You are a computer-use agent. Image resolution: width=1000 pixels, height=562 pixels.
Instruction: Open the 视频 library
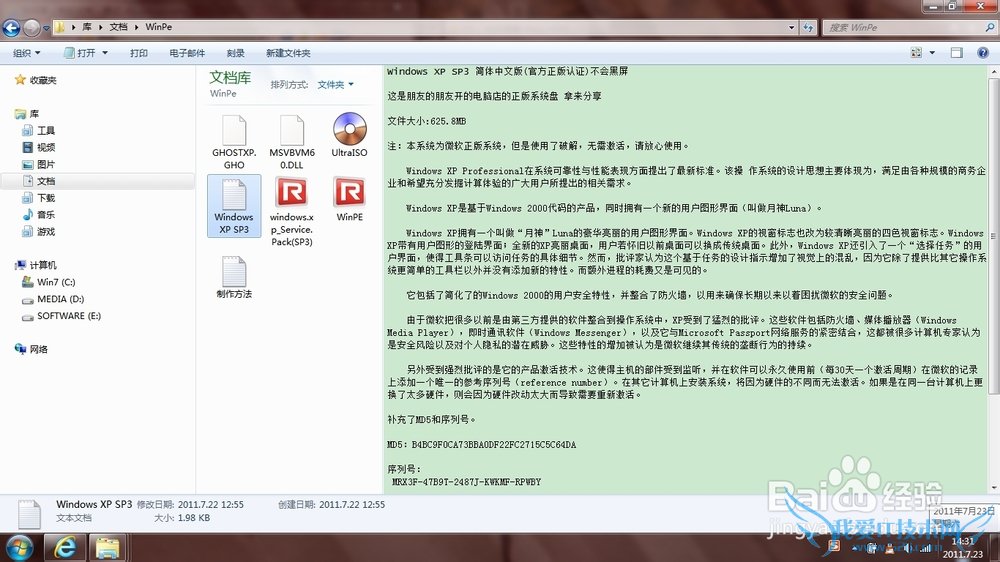38,147
